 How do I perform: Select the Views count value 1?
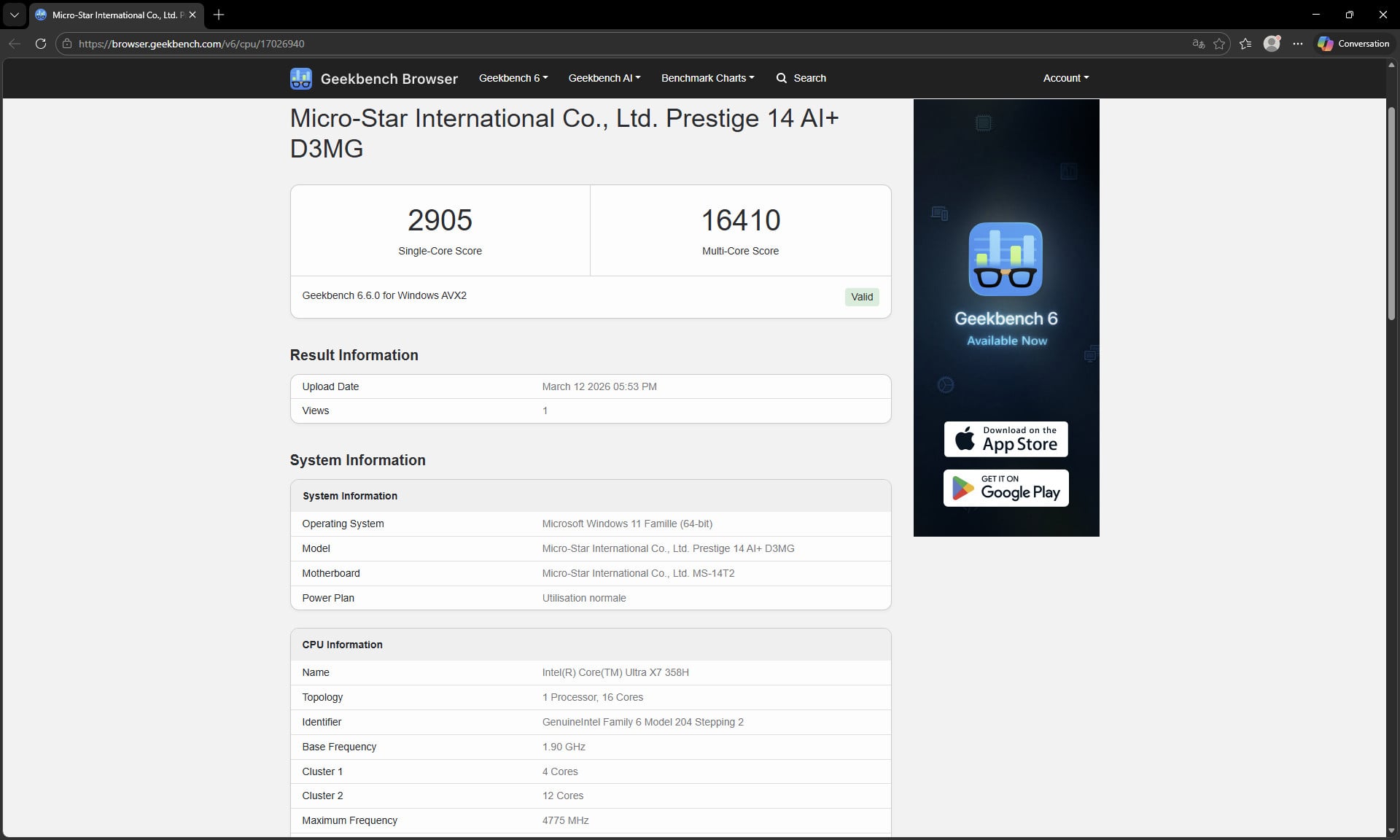[x=545, y=411]
